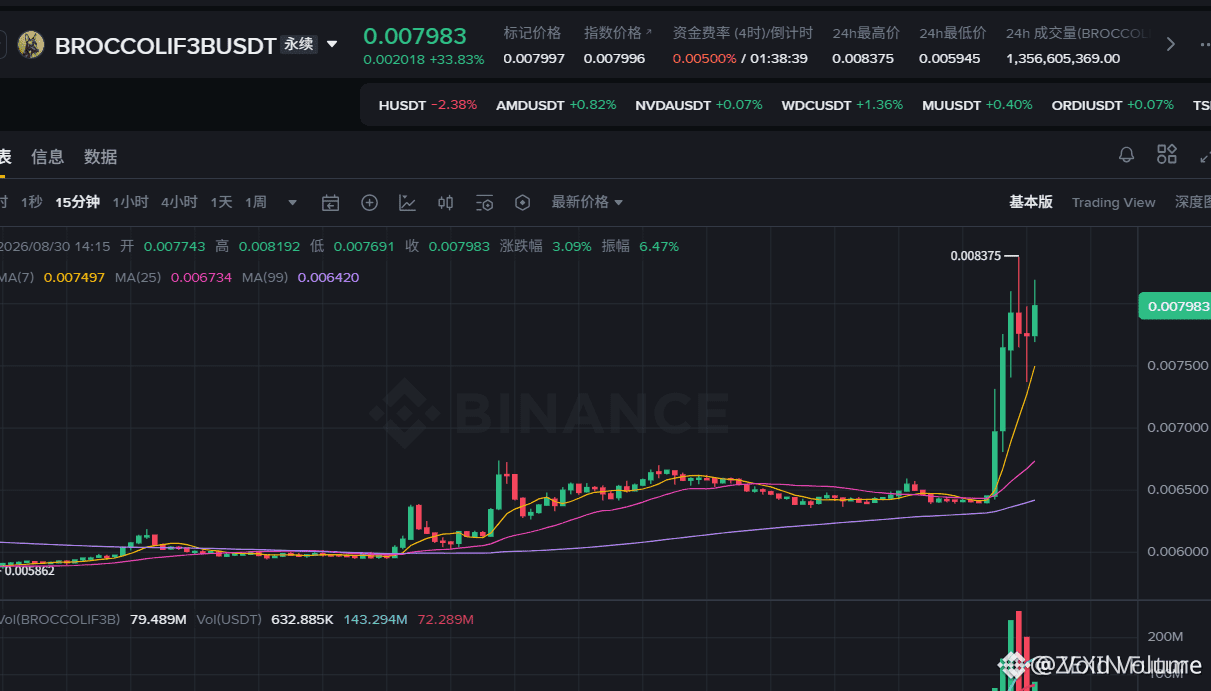The image size is (1211, 691).
Task: Select the 1小时 interval
Action: click(130, 202)
